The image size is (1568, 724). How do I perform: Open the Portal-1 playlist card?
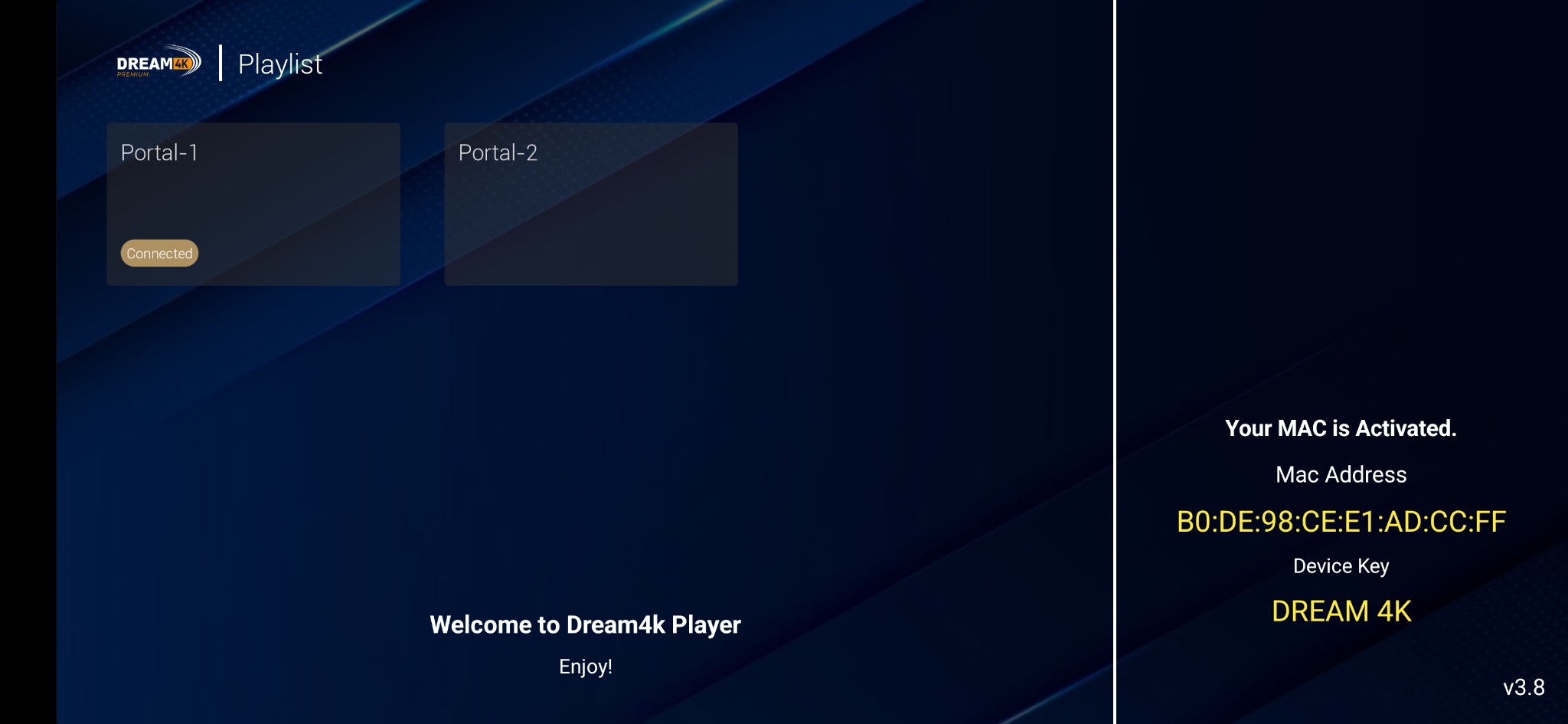253,204
